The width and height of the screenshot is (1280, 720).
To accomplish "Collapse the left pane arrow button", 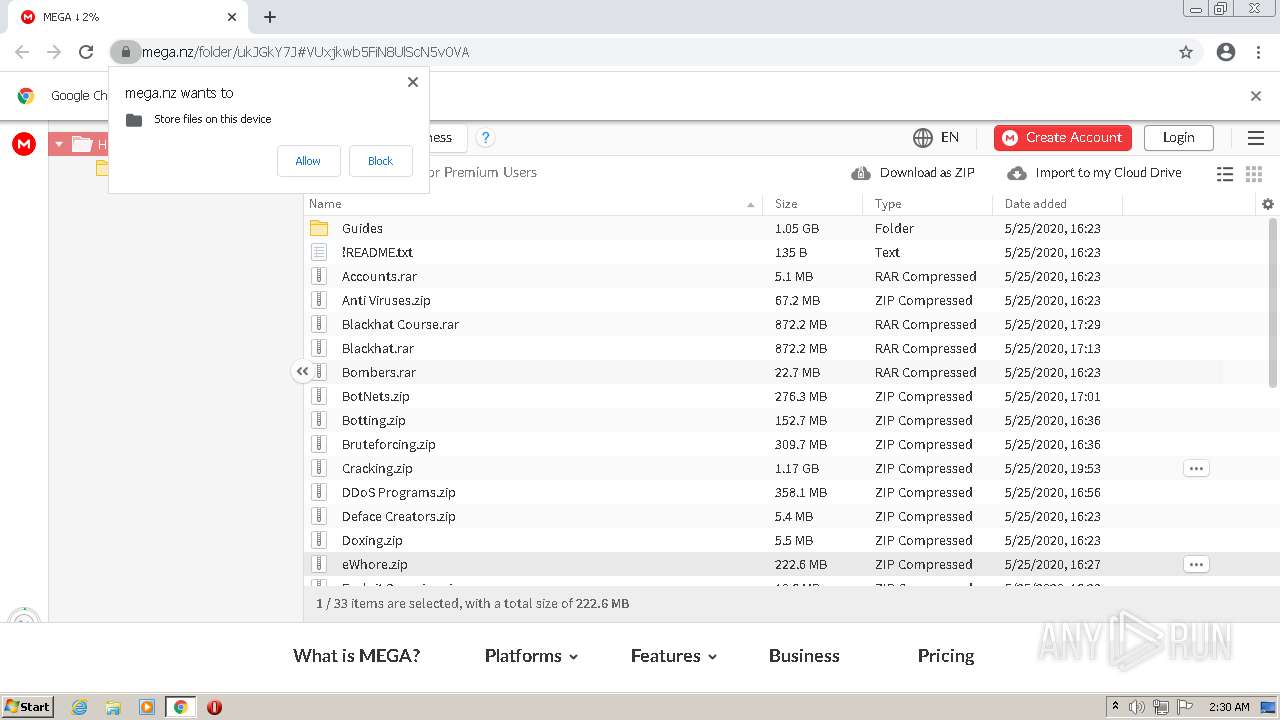I will 302,371.
